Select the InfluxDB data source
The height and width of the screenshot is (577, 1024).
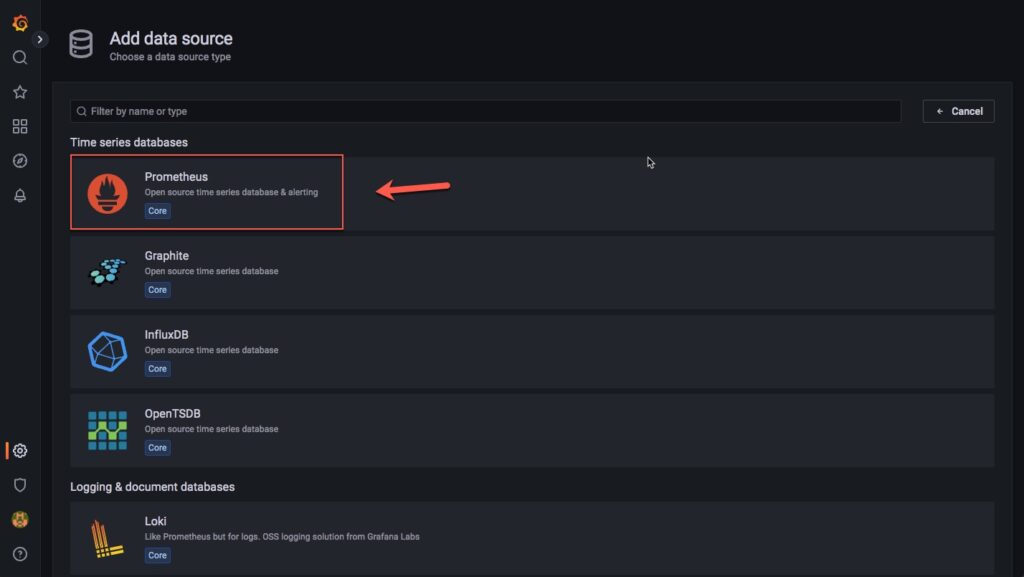click(532, 351)
